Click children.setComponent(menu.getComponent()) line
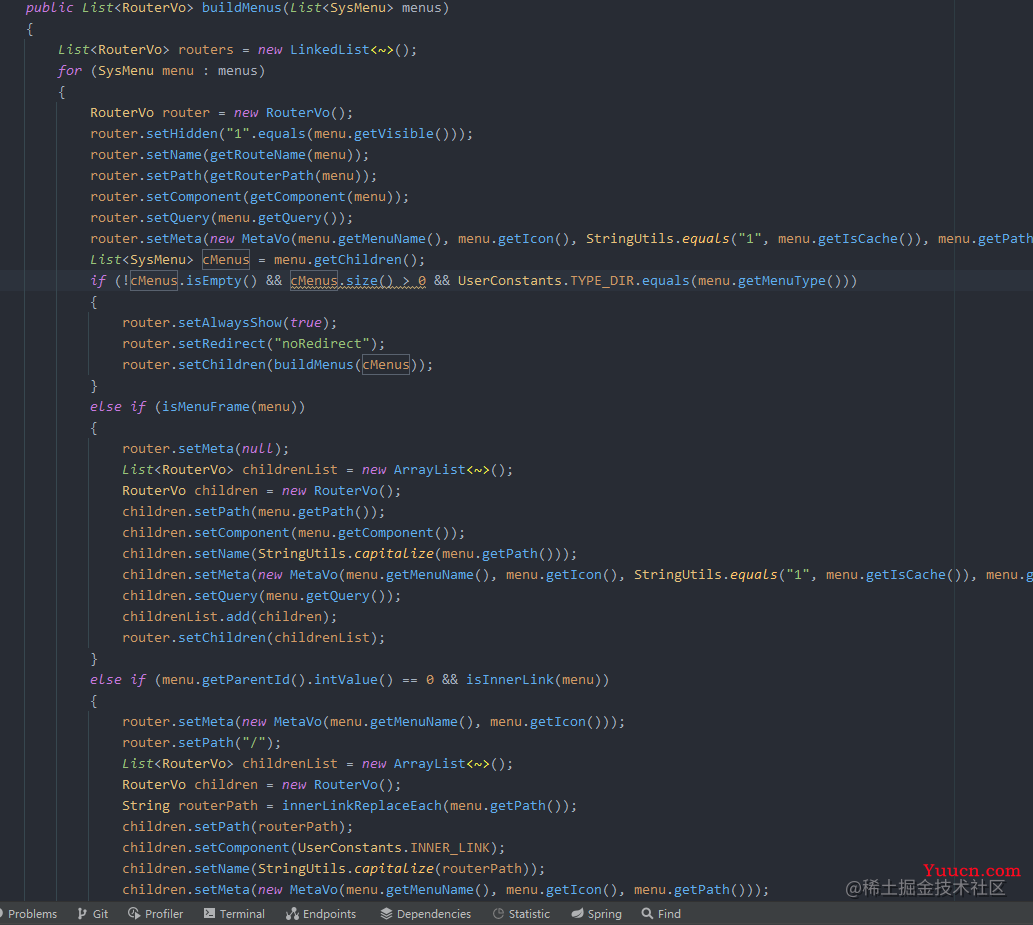This screenshot has height=925, width=1033. click(x=293, y=533)
